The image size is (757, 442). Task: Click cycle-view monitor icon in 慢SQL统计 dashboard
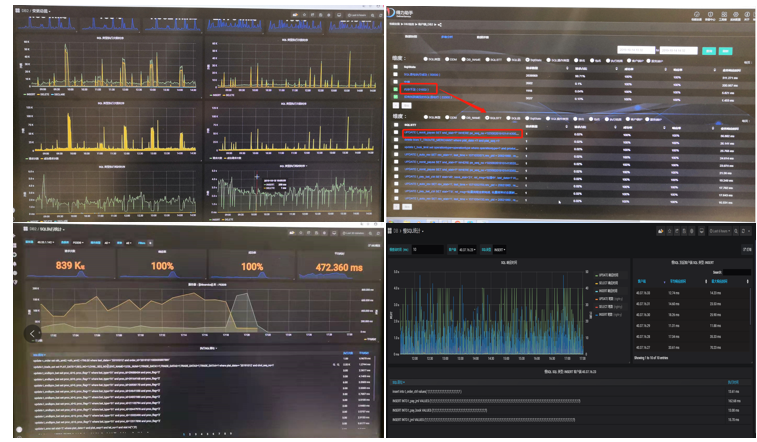click(x=701, y=231)
